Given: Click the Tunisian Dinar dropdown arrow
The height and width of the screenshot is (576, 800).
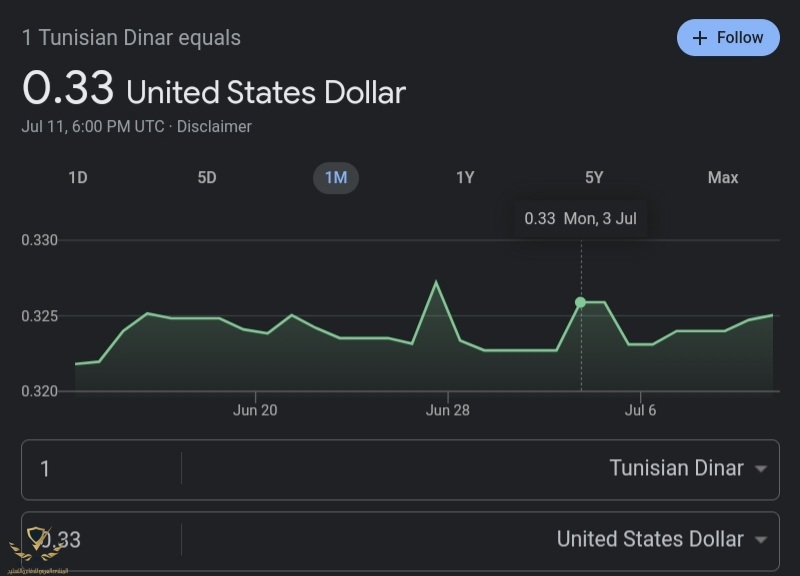Looking at the screenshot, I should (761, 469).
